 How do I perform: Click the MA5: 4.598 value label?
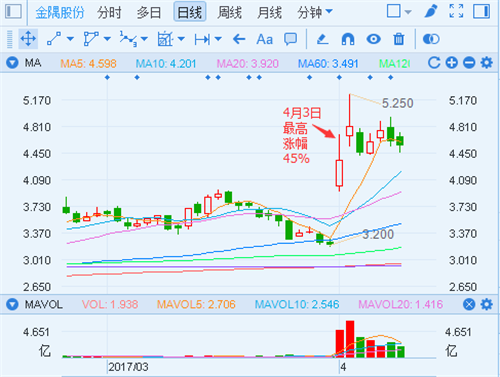pyautogui.click(x=88, y=63)
